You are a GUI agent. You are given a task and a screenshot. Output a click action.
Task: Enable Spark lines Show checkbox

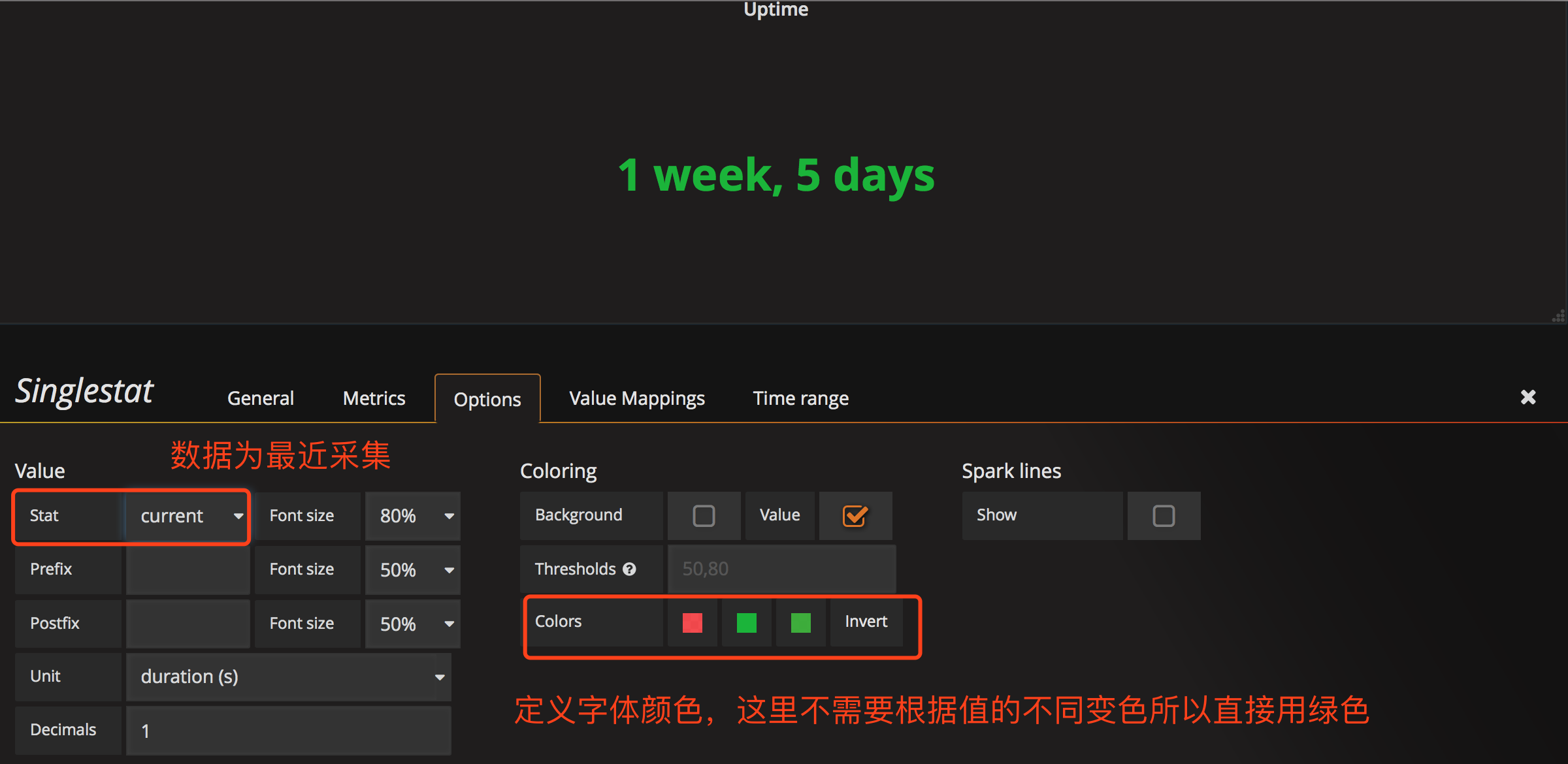coord(1163,516)
